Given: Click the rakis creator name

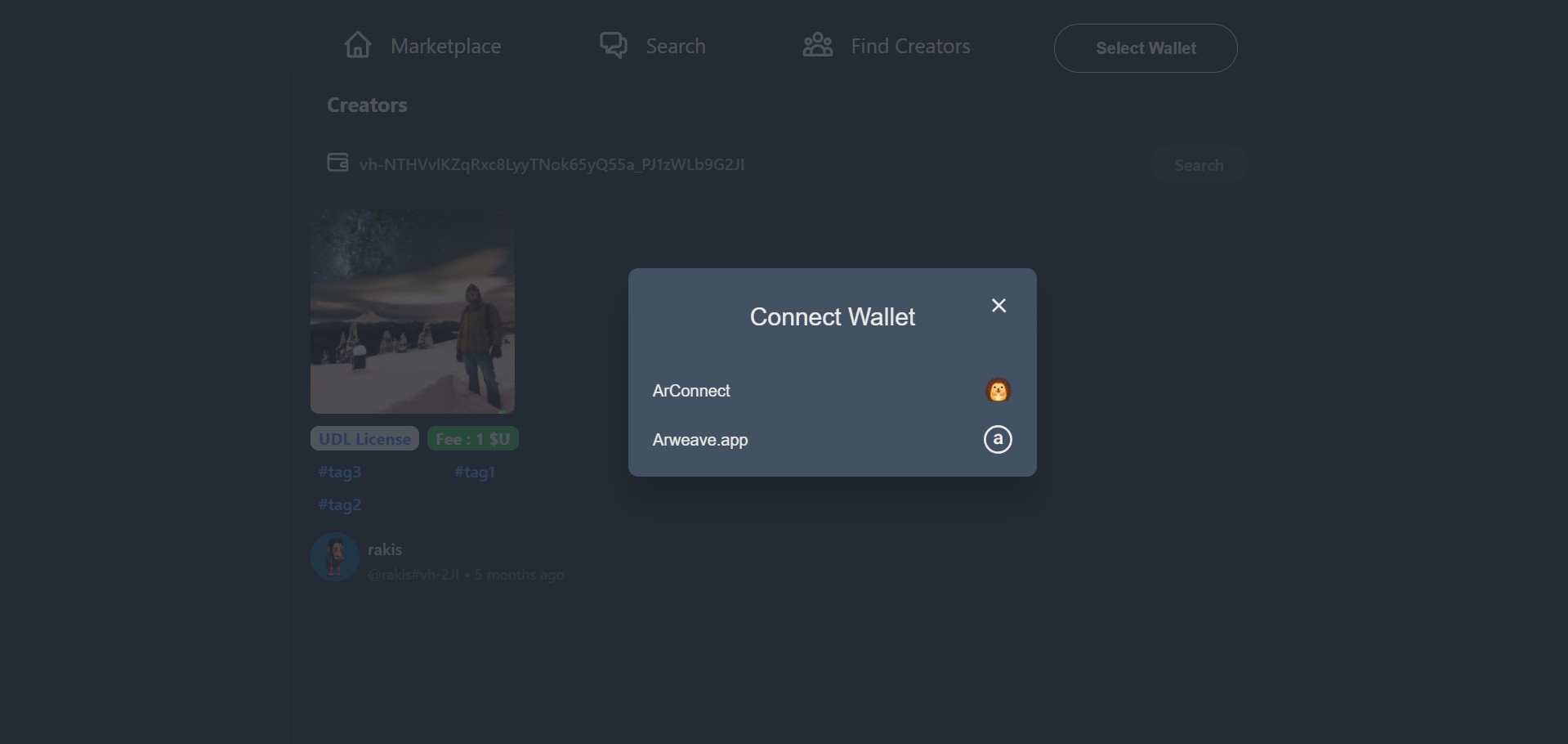Looking at the screenshot, I should click(x=385, y=549).
